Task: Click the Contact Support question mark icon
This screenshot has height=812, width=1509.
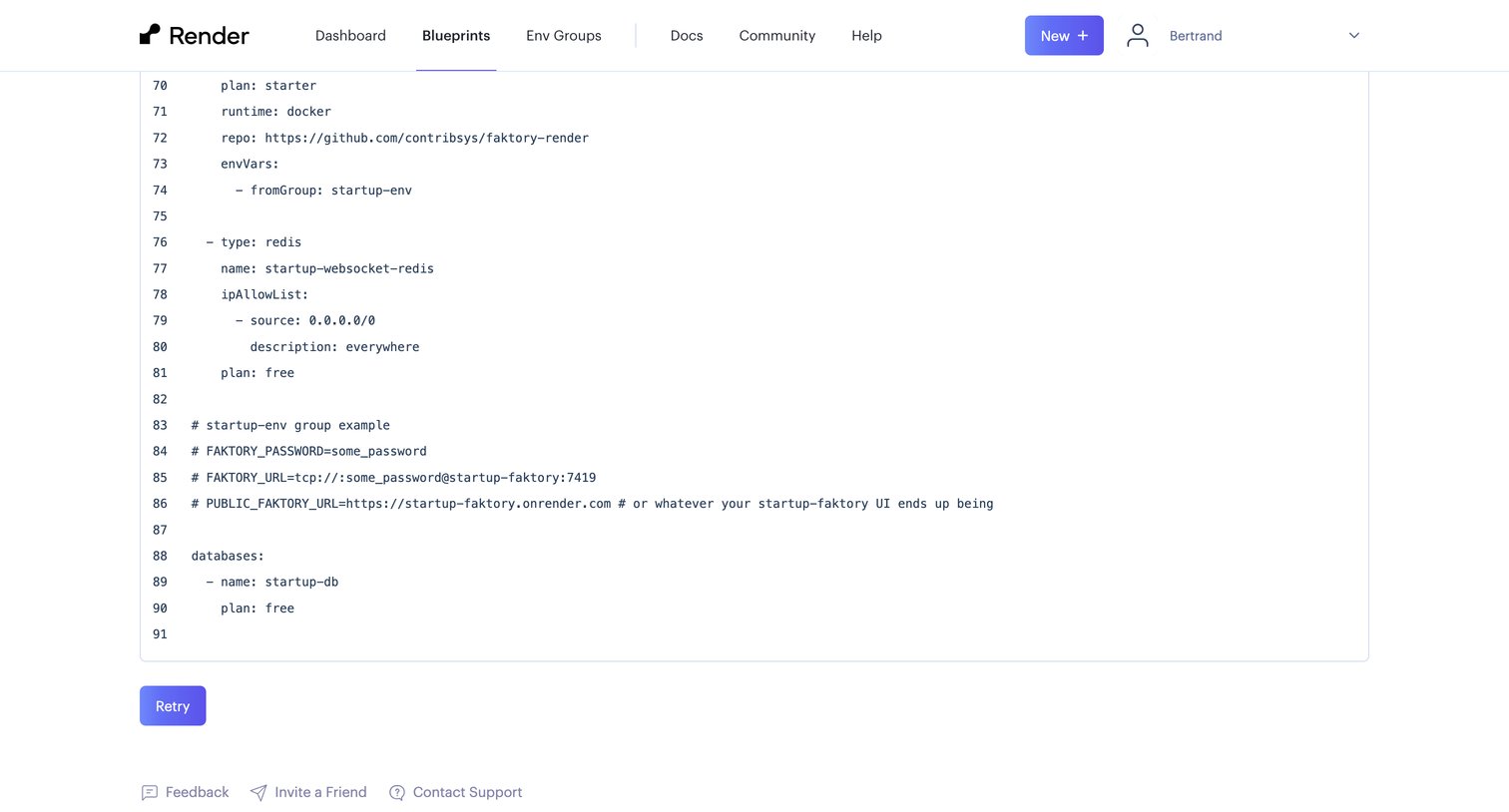Action: [397, 792]
